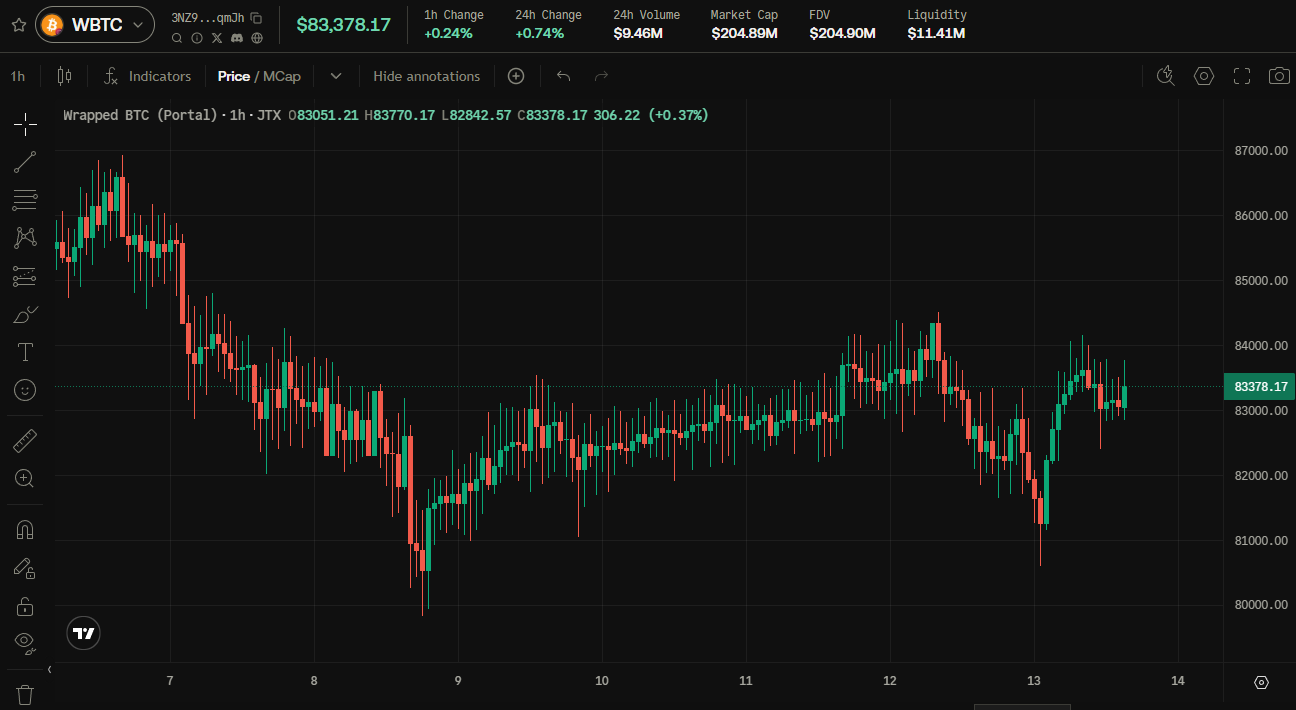Open the X (Twitter) link icon
The image size is (1296, 710).
[x=217, y=38]
